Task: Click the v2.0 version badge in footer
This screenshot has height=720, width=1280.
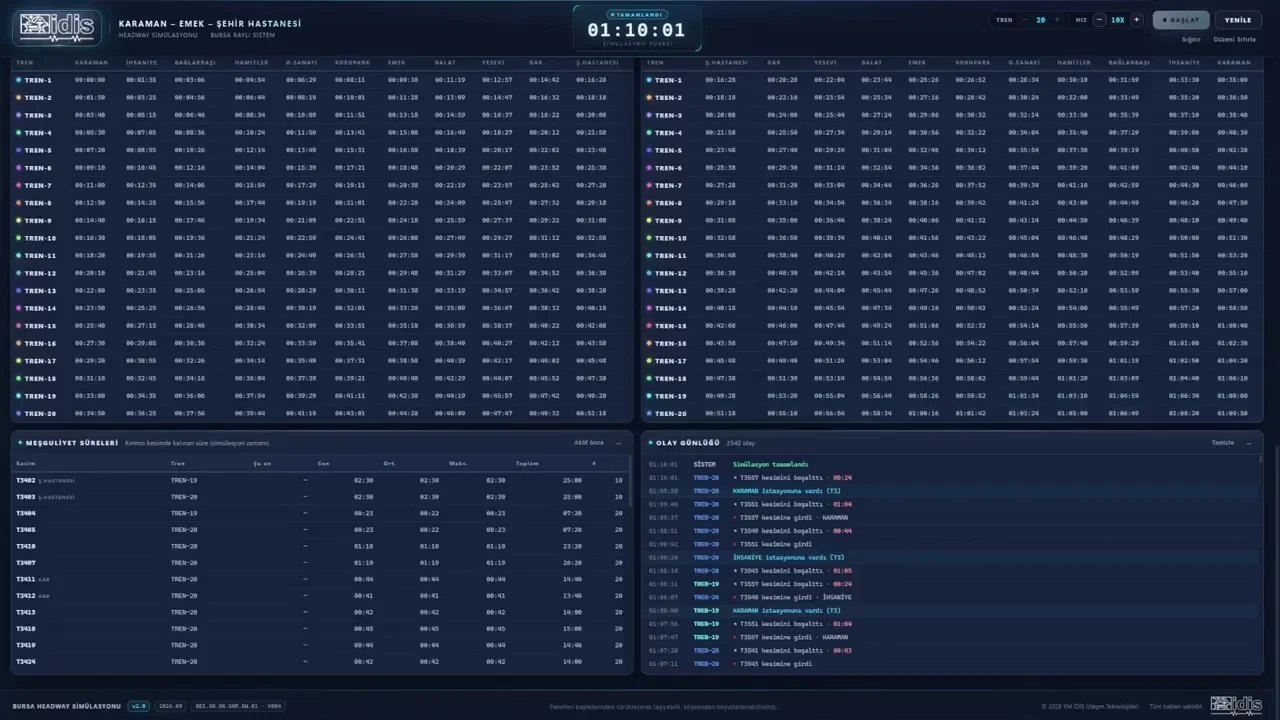Action: click(x=138, y=706)
